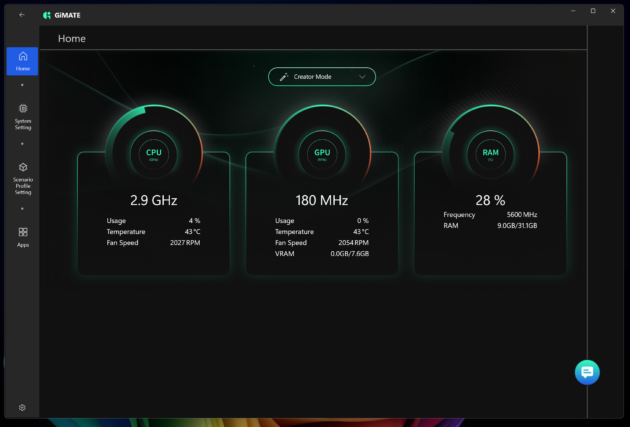Screen dimensions: 630x427
Task: Click the GPU Fan Speed 2054 RPM value
Action: [x=354, y=243]
